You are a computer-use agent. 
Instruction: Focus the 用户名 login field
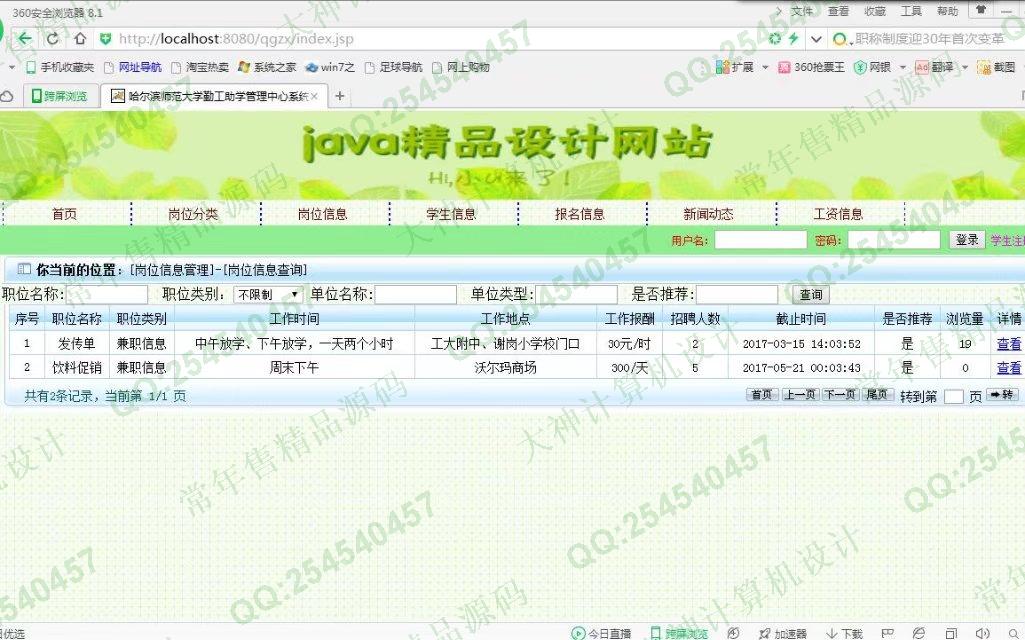[x=760, y=240]
